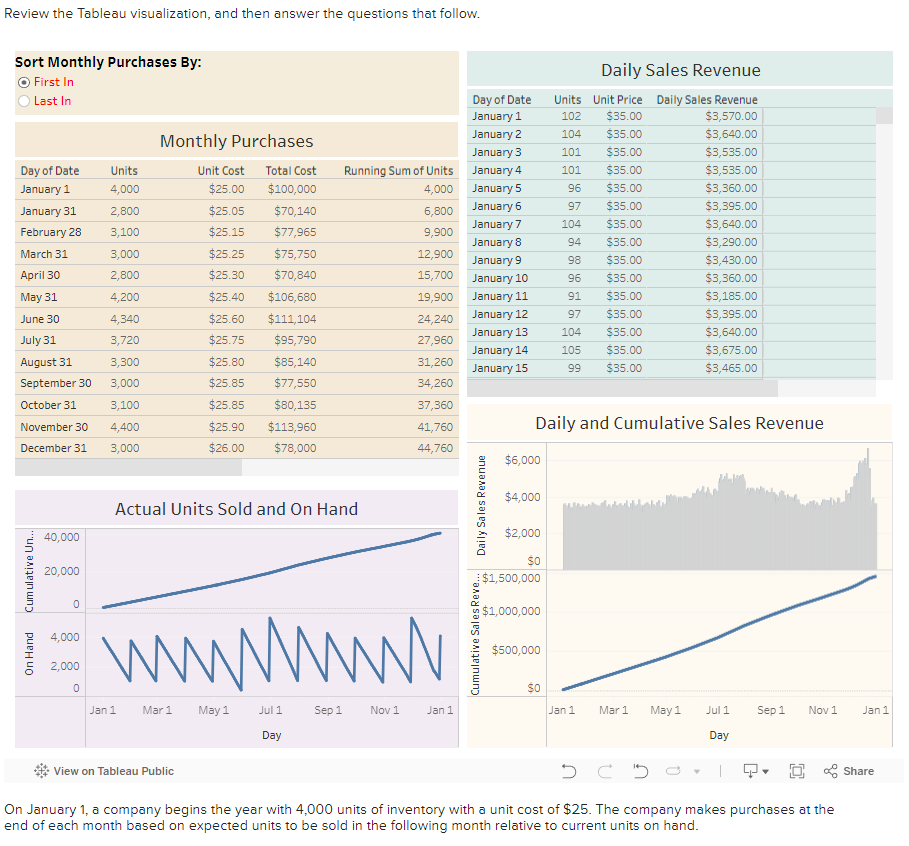Screen dimensions: 909x846
Task: Select the Revert icon to reset the workbook
Action: [x=640, y=771]
